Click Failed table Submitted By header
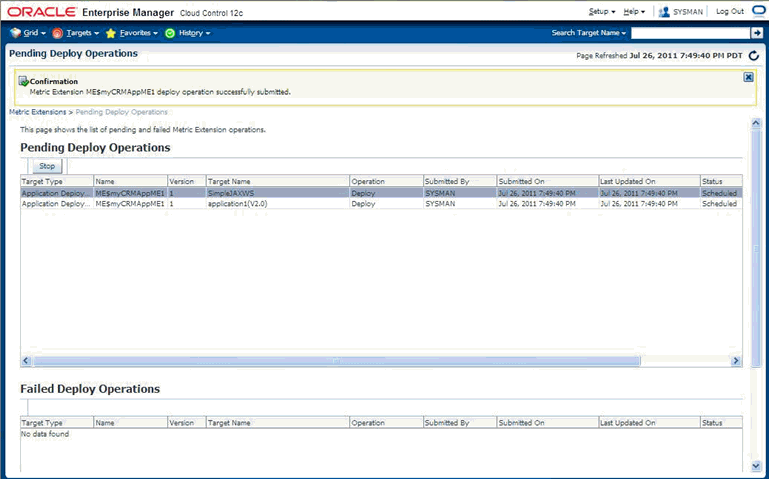This screenshot has width=769, height=479. pos(460,423)
